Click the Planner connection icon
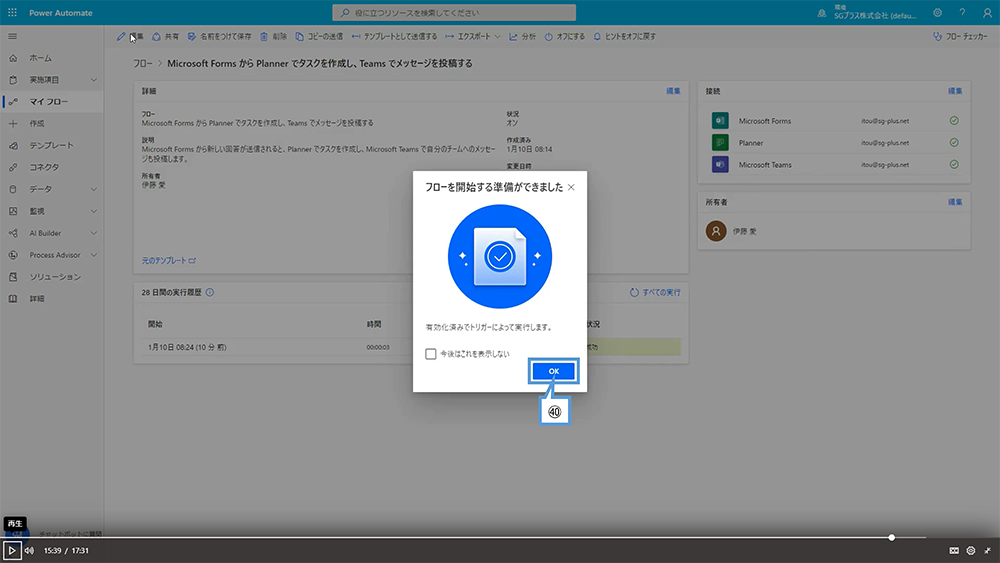Screen dimensions: 1000x563 pyautogui.click(x=720, y=143)
